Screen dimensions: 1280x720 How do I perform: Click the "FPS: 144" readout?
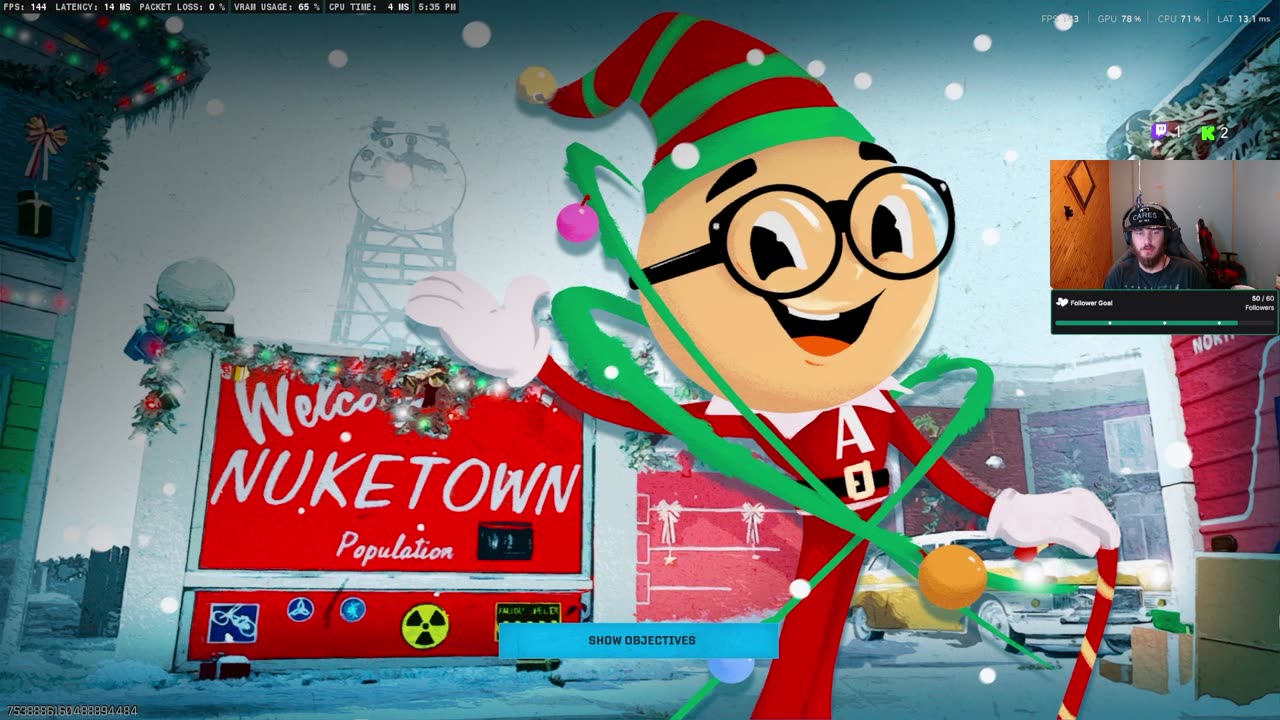pyautogui.click(x=26, y=7)
